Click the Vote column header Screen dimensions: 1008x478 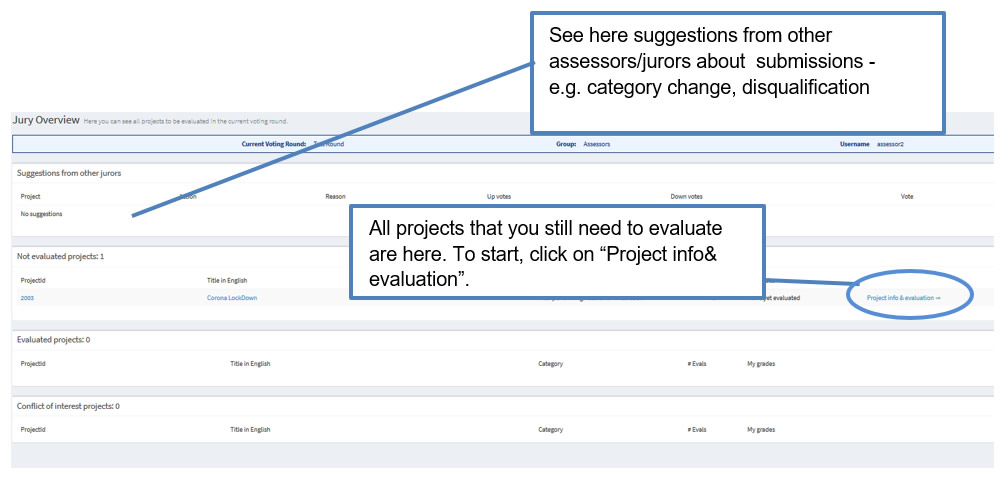906,197
